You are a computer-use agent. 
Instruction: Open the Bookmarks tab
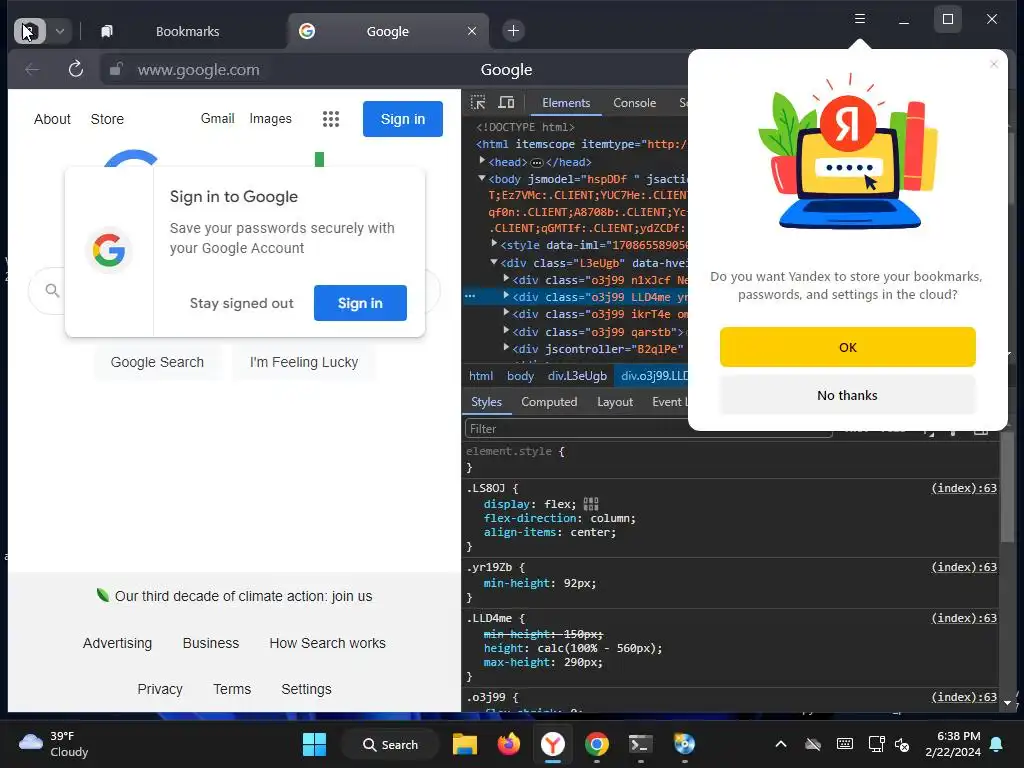point(187,31)
